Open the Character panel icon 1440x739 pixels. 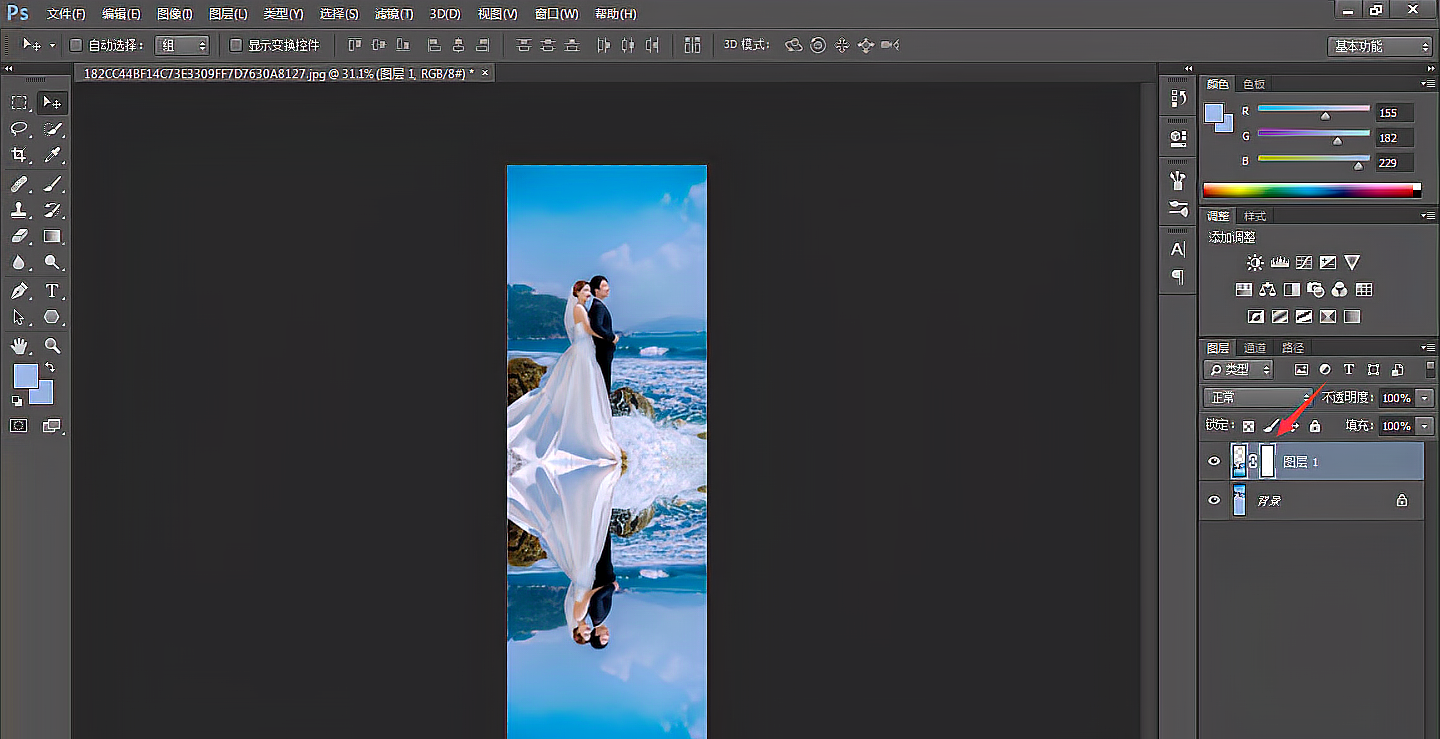pyautogui.click(x=1178, y=249)
